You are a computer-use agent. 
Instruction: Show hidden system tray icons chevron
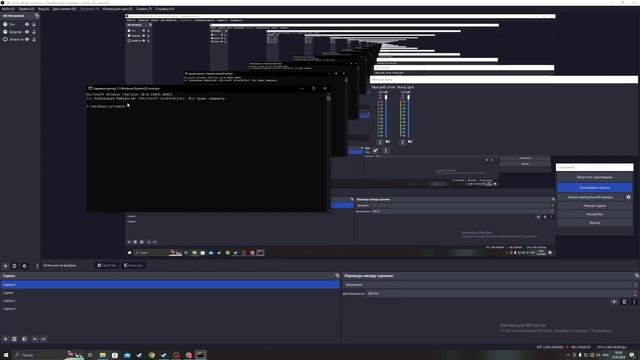[x=568, y=356]
